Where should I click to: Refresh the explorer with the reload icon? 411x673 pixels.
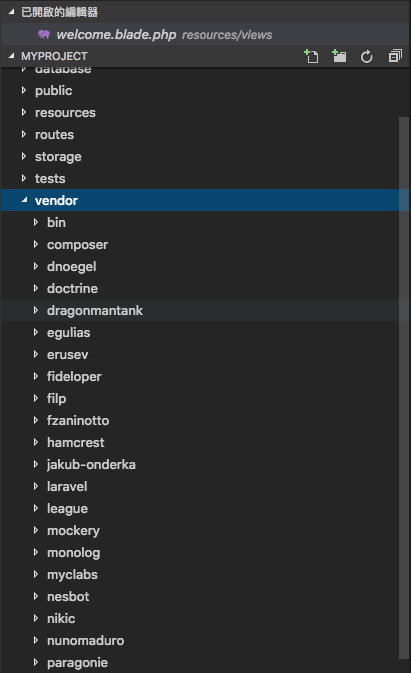coord(366,56)
